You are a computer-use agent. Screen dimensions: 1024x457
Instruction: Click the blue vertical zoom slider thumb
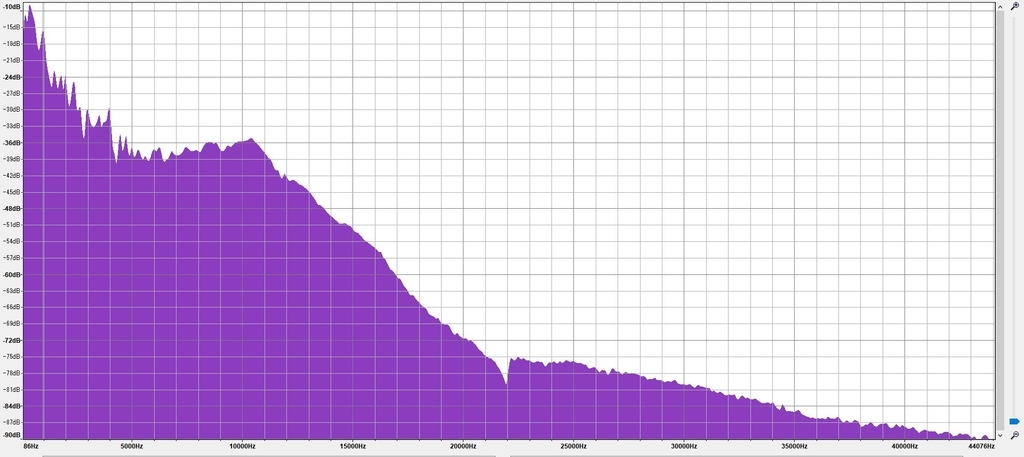coord(1014,422)
